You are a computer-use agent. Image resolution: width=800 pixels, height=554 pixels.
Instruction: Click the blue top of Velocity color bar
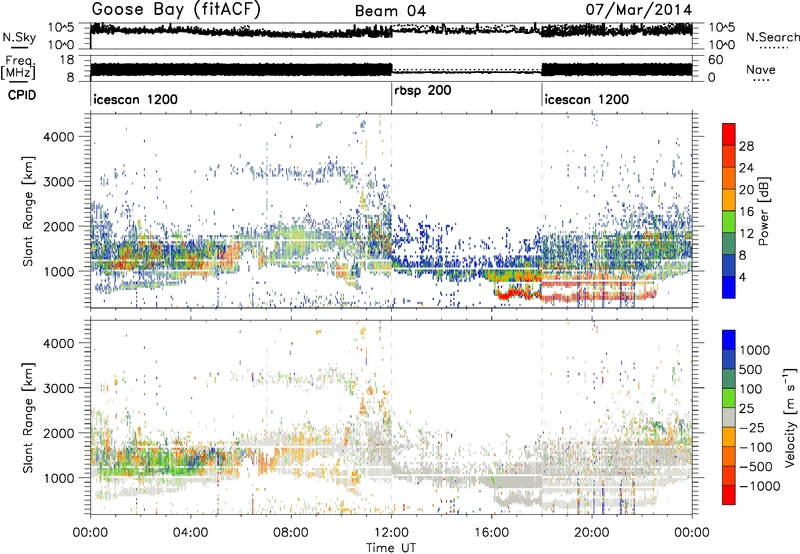click(x=729, y=340)
